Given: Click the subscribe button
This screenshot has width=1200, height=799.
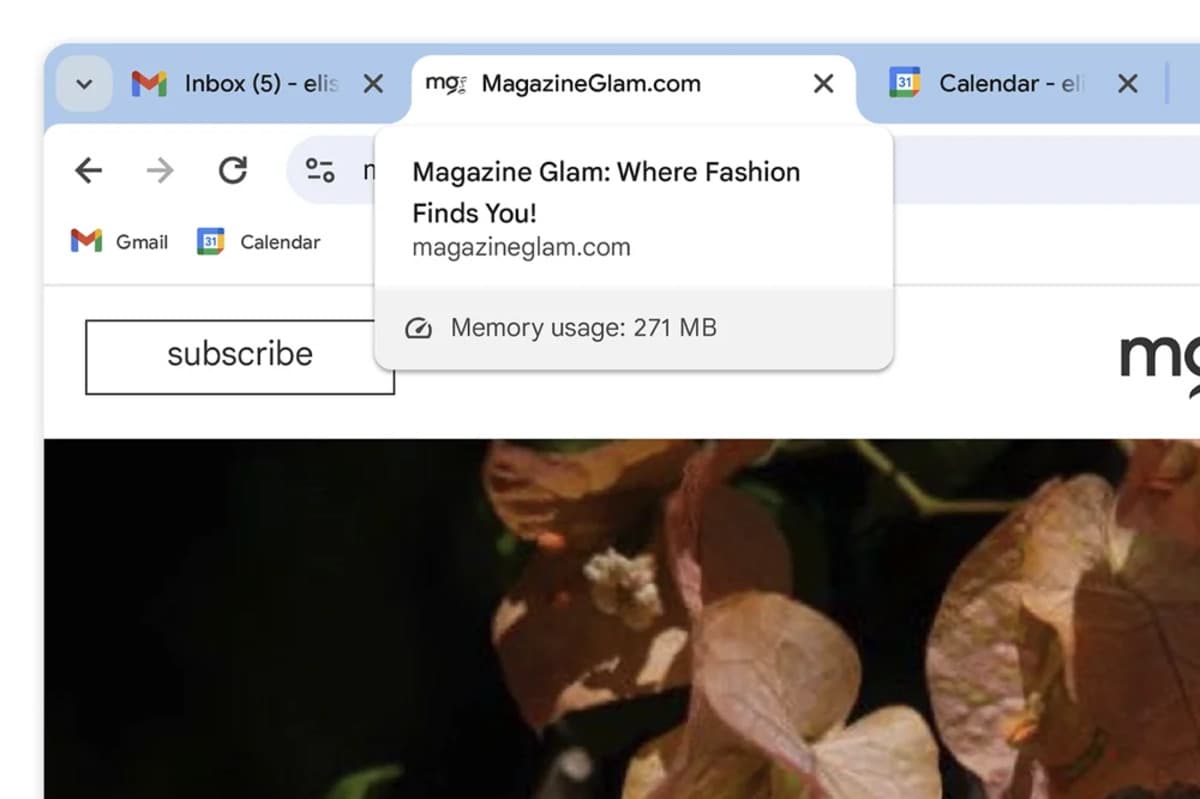Looking at the screenshot, I should point(239,354).
